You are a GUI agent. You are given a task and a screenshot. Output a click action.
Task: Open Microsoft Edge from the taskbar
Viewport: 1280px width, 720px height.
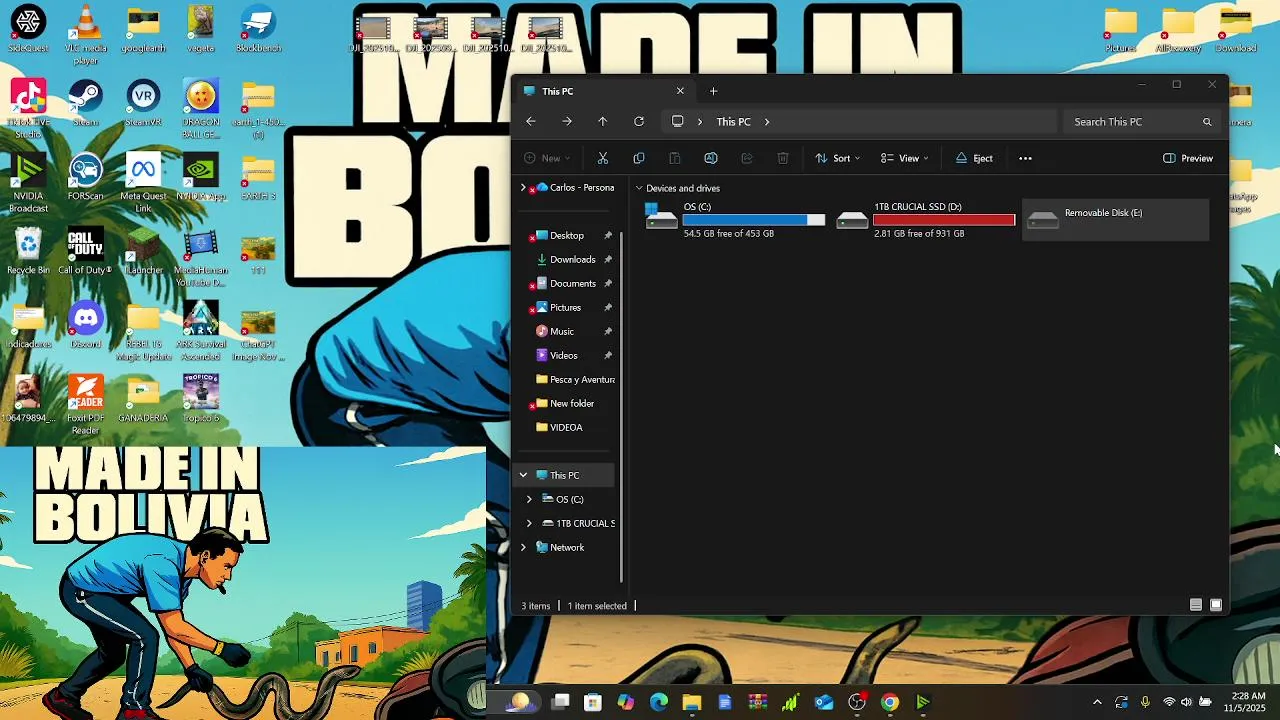[659, 702]
